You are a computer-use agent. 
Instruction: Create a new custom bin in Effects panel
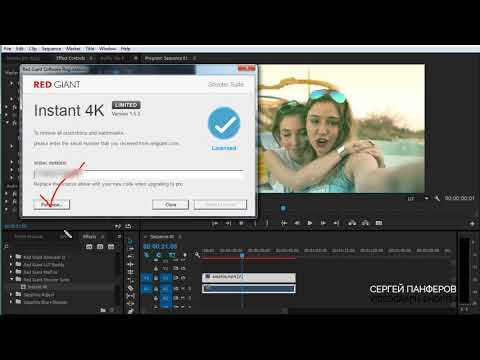[x=103, y=310]
